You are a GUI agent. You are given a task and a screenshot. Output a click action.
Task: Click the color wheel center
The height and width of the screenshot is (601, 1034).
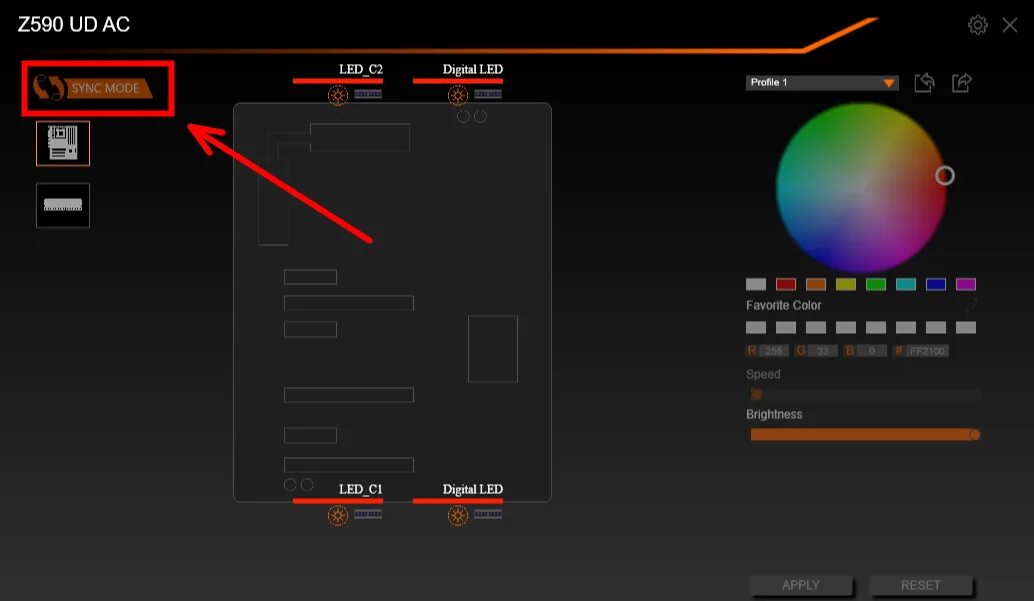pos(861,188)
